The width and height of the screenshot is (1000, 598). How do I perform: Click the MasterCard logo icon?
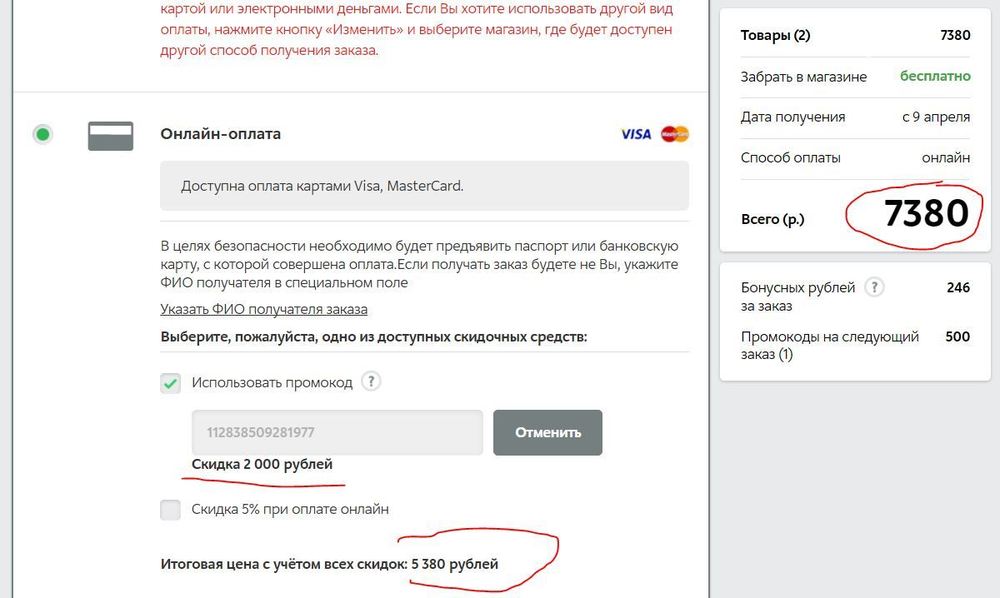click(x=675, y=134)
